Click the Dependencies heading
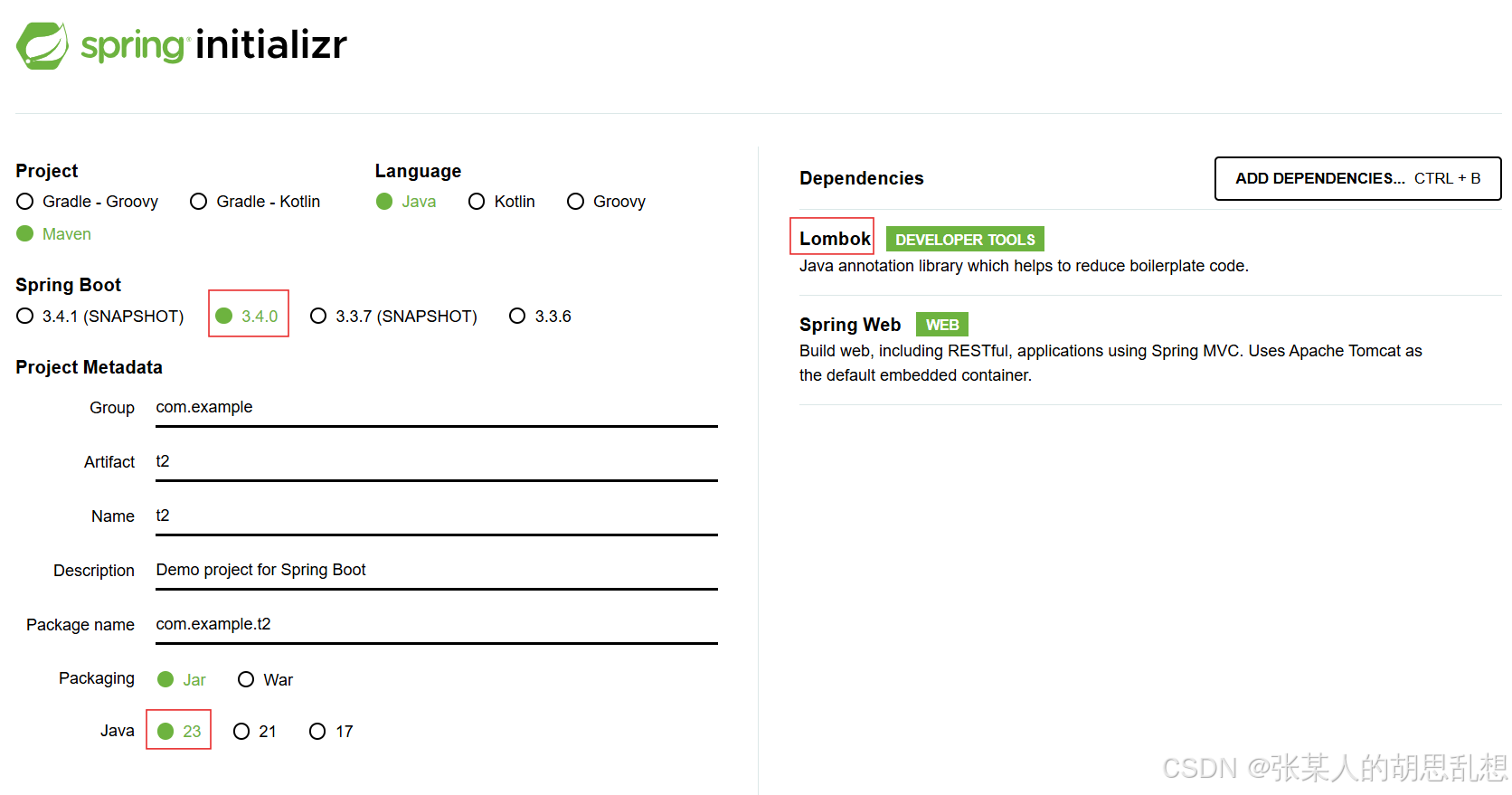This screenshot has height=795, width=1512. pyautogui.click(x=862, y=178)
